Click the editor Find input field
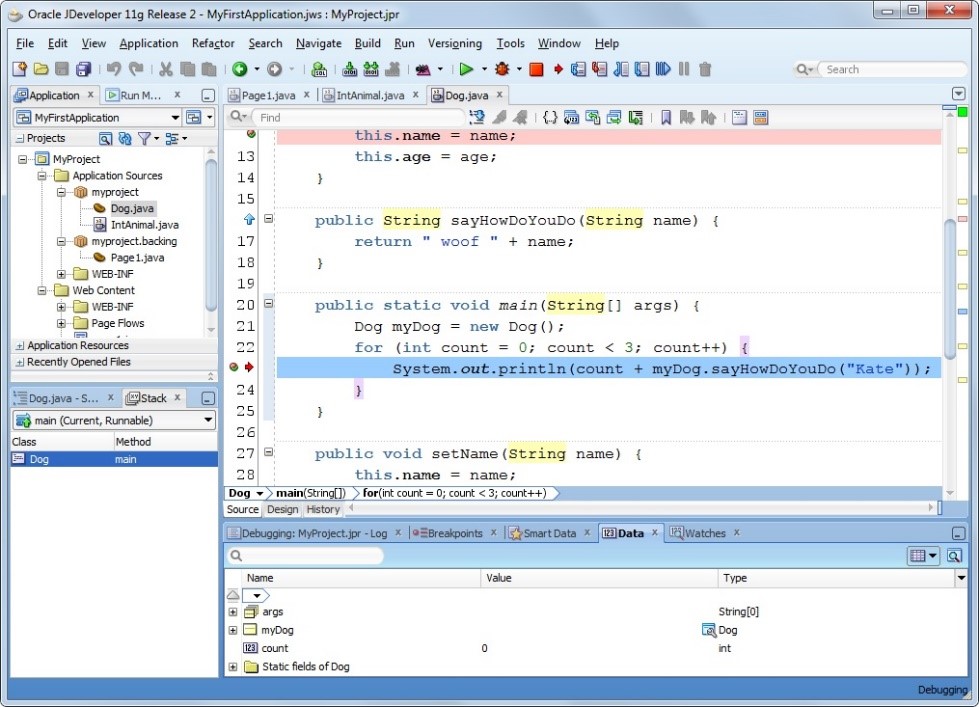 point(360,117)
